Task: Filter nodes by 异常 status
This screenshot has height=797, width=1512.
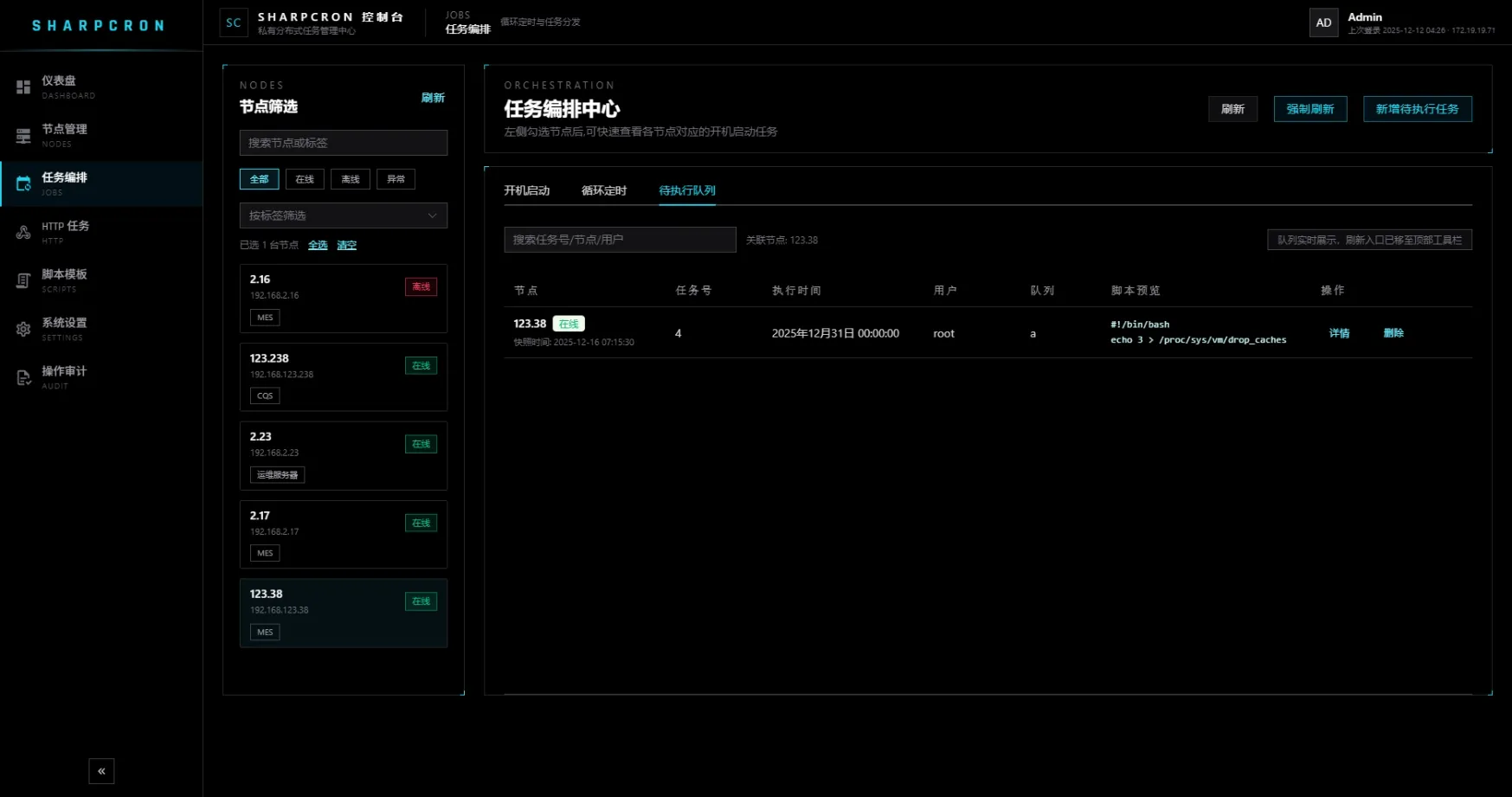Action: coord(396,179)
